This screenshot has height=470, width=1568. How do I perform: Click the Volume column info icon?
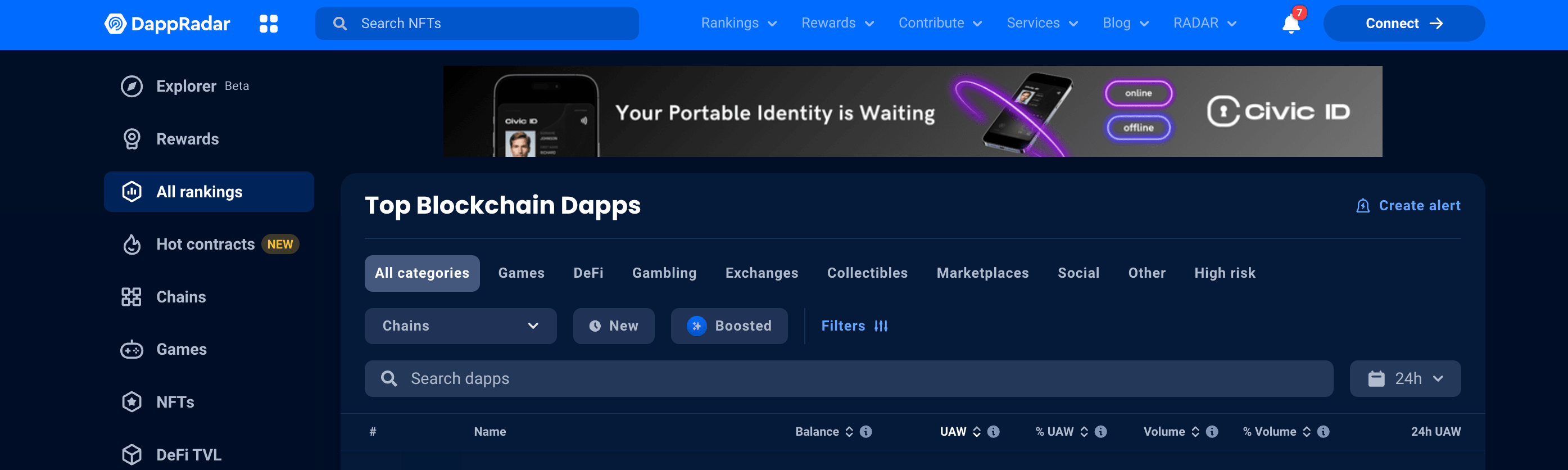pyautogui.click(x=1211, y=432)
